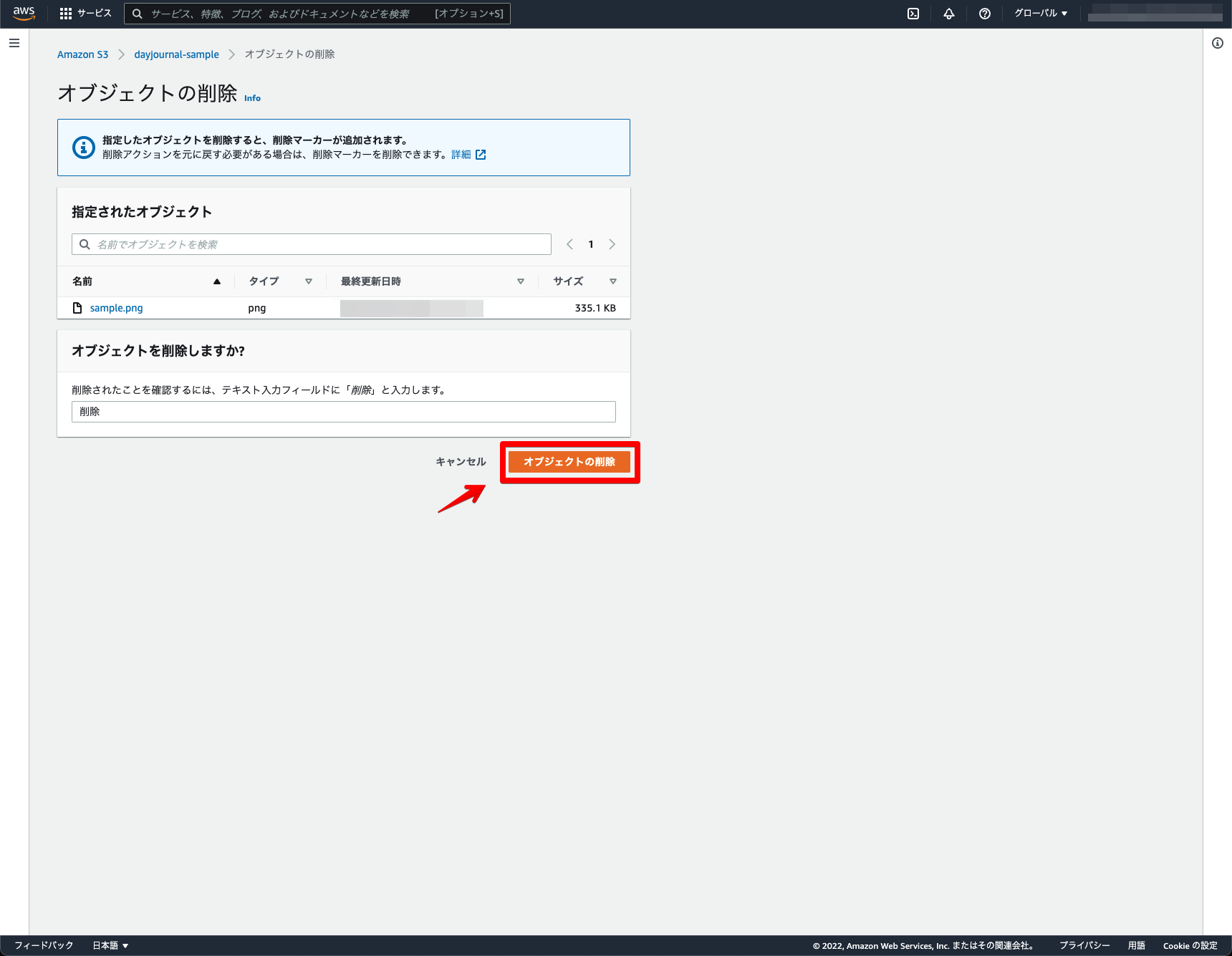The width and height of the screenshot is (1232, 956).
Task: Click the magnifier icon in object search
Action: (85, 244)
